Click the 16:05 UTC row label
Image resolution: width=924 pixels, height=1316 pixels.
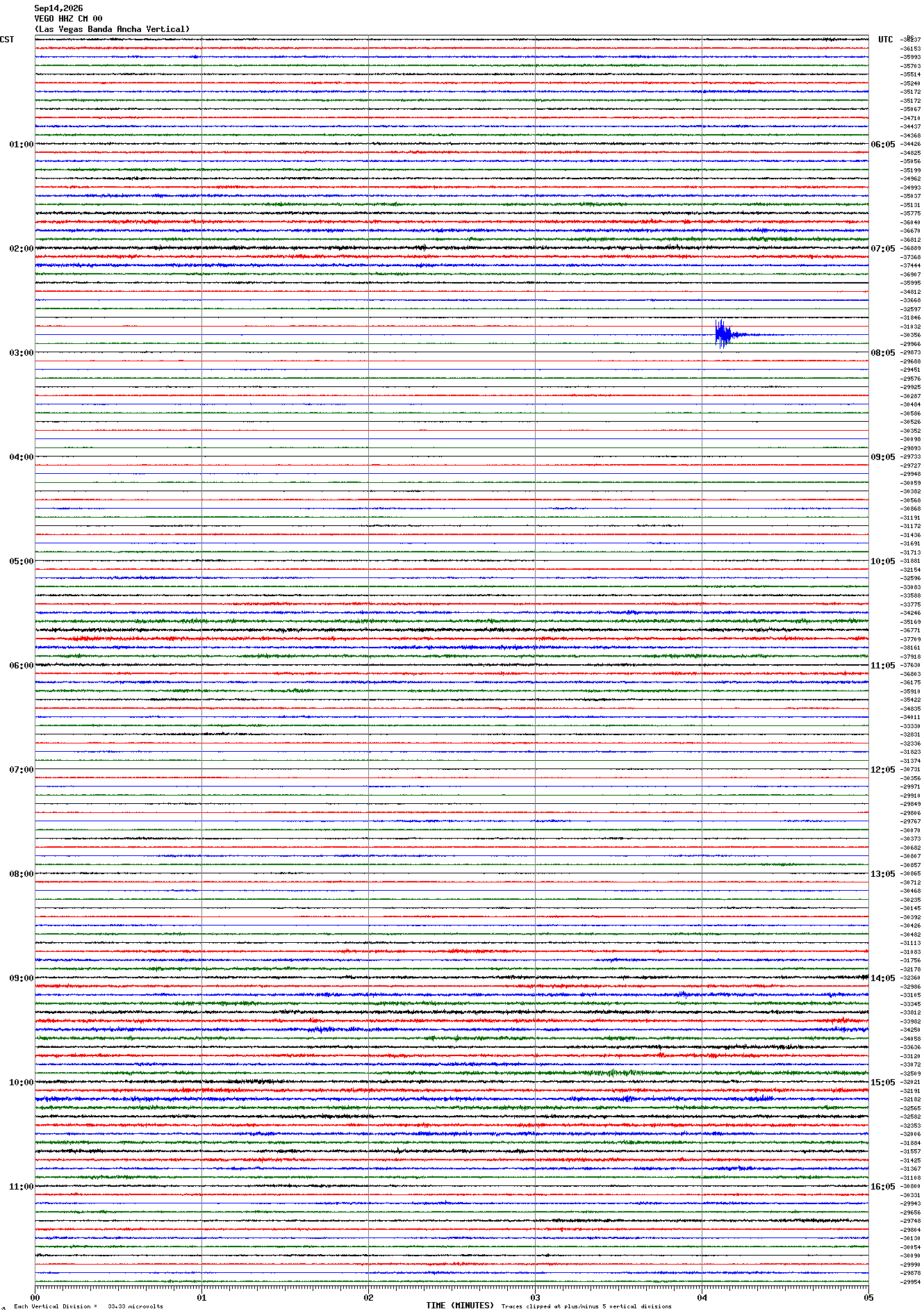pyautogui.click(x=883, y=1187)
